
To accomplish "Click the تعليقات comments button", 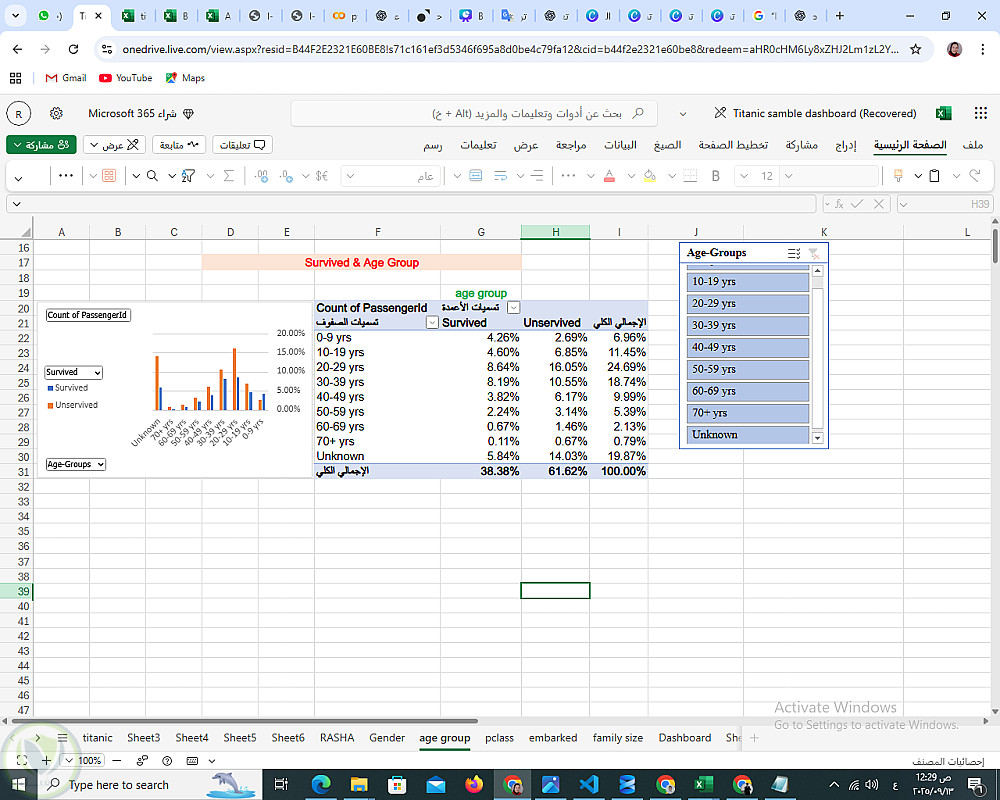I will 242,145.
